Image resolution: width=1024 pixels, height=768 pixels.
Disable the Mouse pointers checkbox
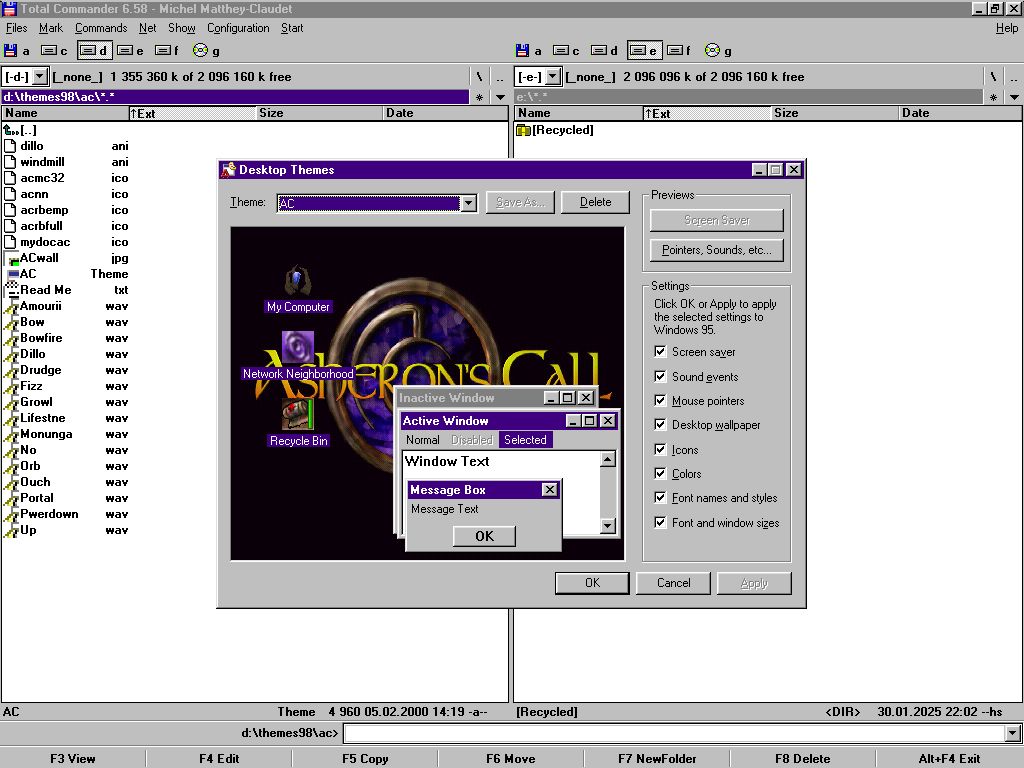660,401
